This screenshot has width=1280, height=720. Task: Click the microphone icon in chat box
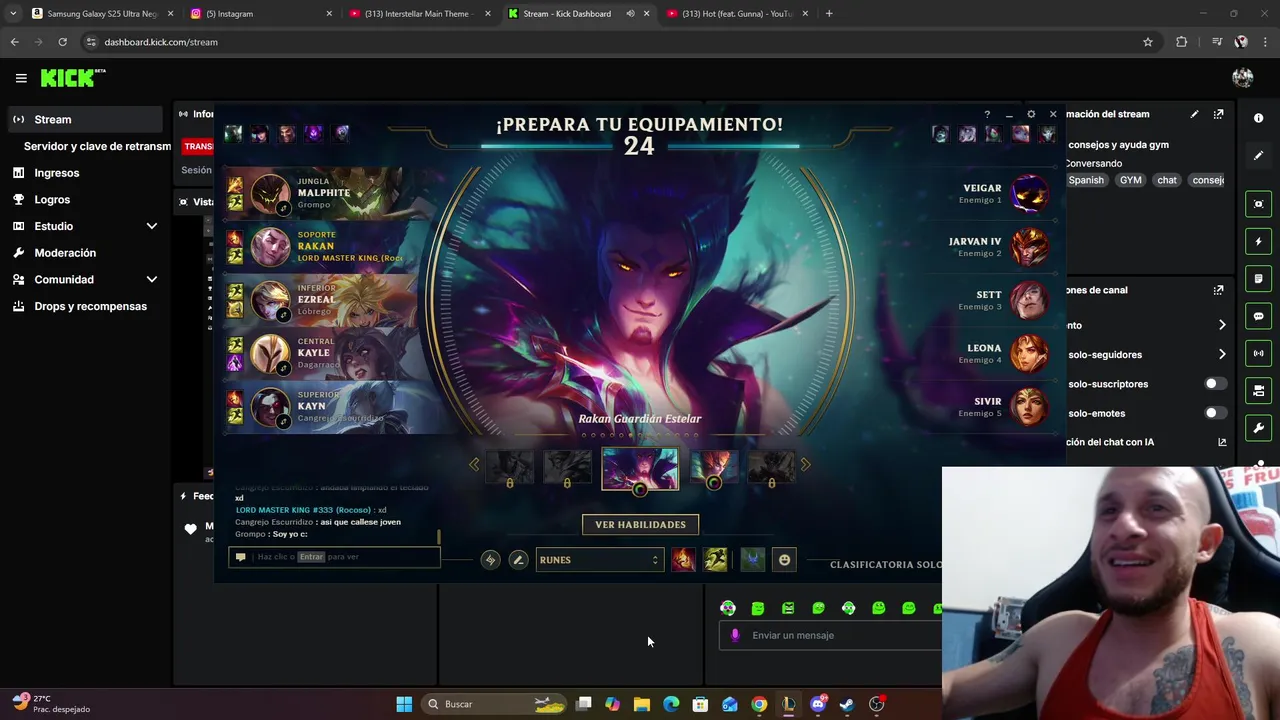735,635
